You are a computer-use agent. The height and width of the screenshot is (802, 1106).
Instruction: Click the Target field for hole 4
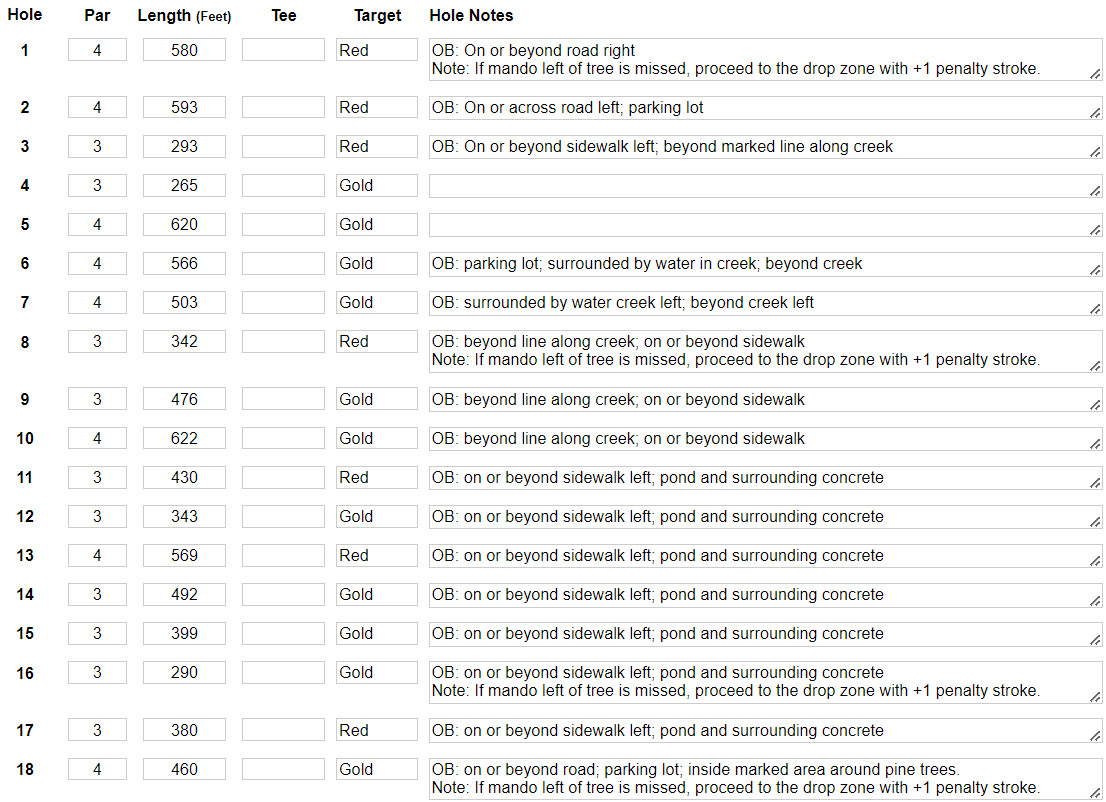pyautogui.click(x=376, y=185)
